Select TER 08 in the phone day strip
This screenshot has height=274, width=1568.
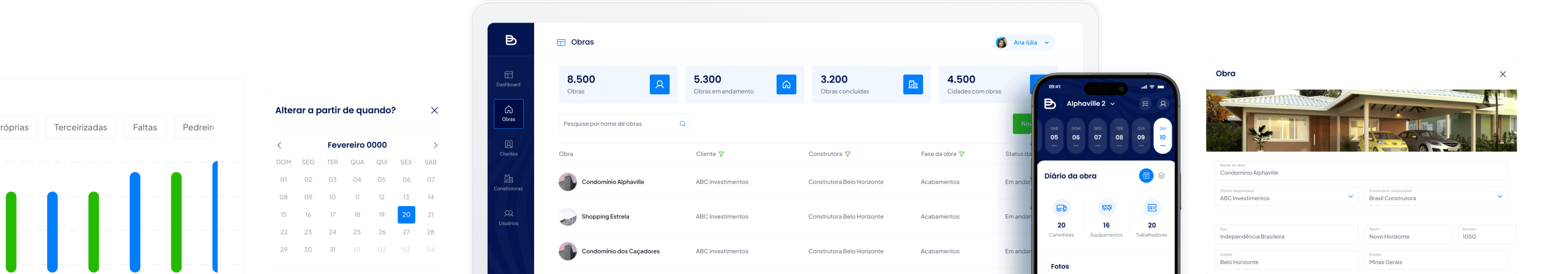tap(1119, 135)
